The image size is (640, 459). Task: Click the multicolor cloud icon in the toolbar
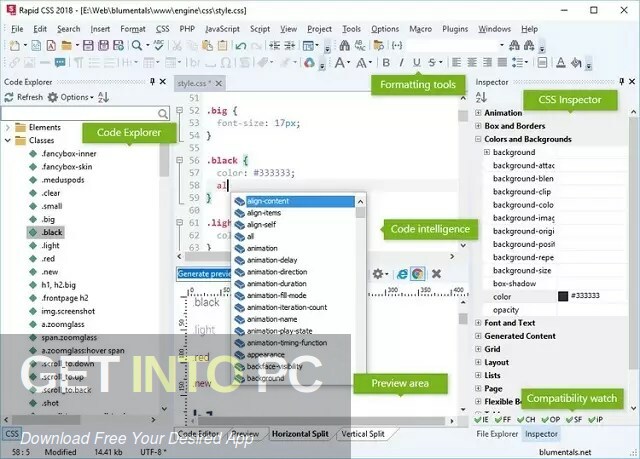tap(309, 62)
